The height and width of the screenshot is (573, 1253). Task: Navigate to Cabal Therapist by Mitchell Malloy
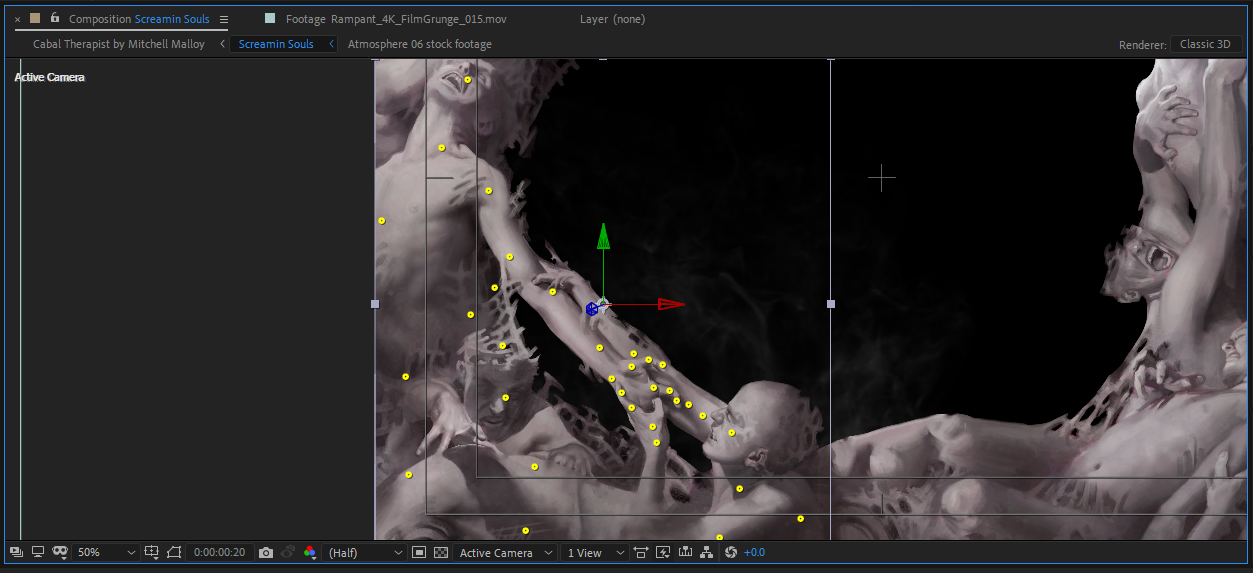[x=119, y=44]
